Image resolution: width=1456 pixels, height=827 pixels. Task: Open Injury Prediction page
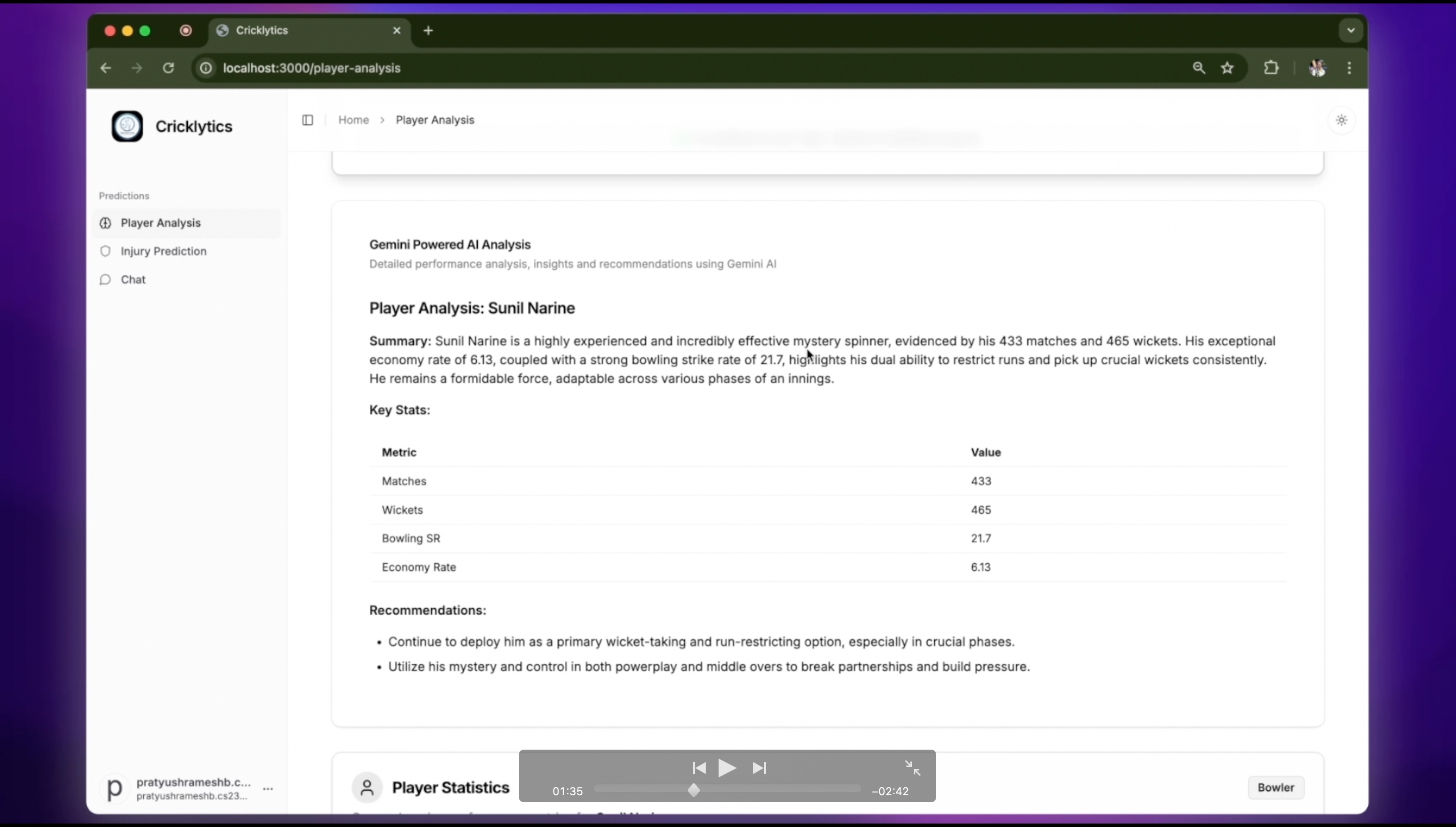coord(163,251)
